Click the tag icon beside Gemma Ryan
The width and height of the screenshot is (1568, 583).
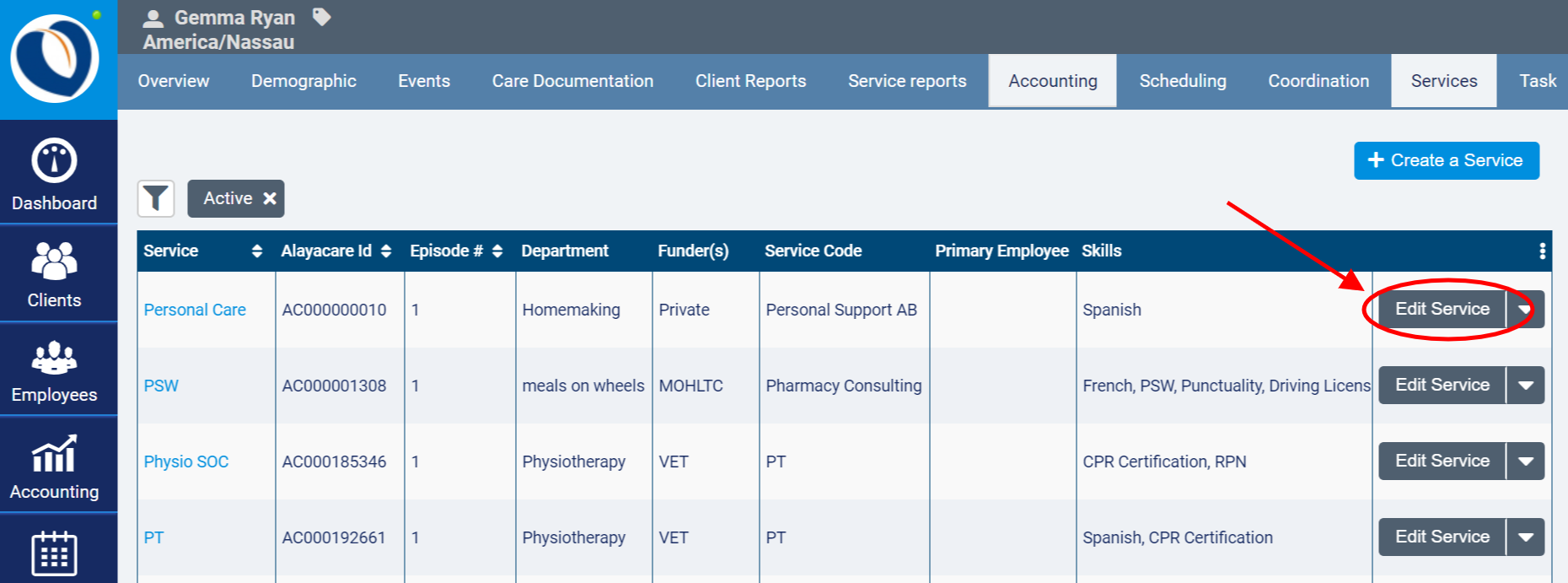click(x=321, y=17)
